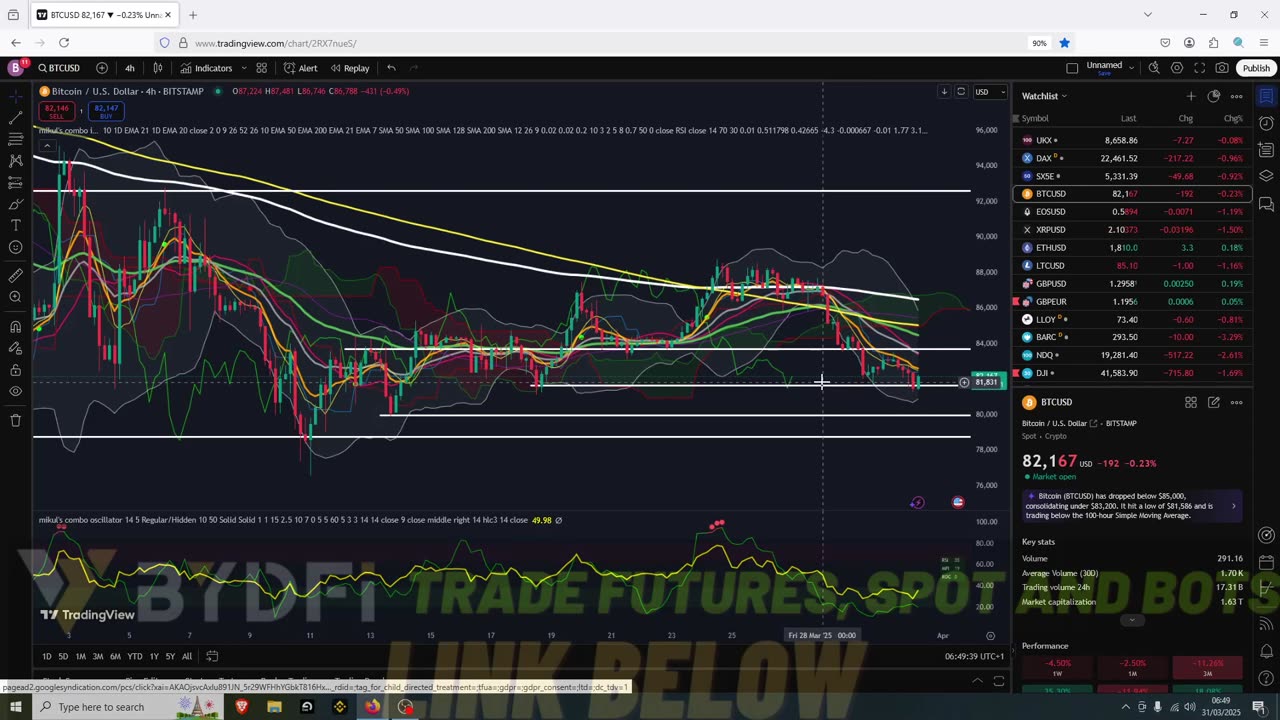
Task: Select the ruler measure tool
Action: click(15, 275)
